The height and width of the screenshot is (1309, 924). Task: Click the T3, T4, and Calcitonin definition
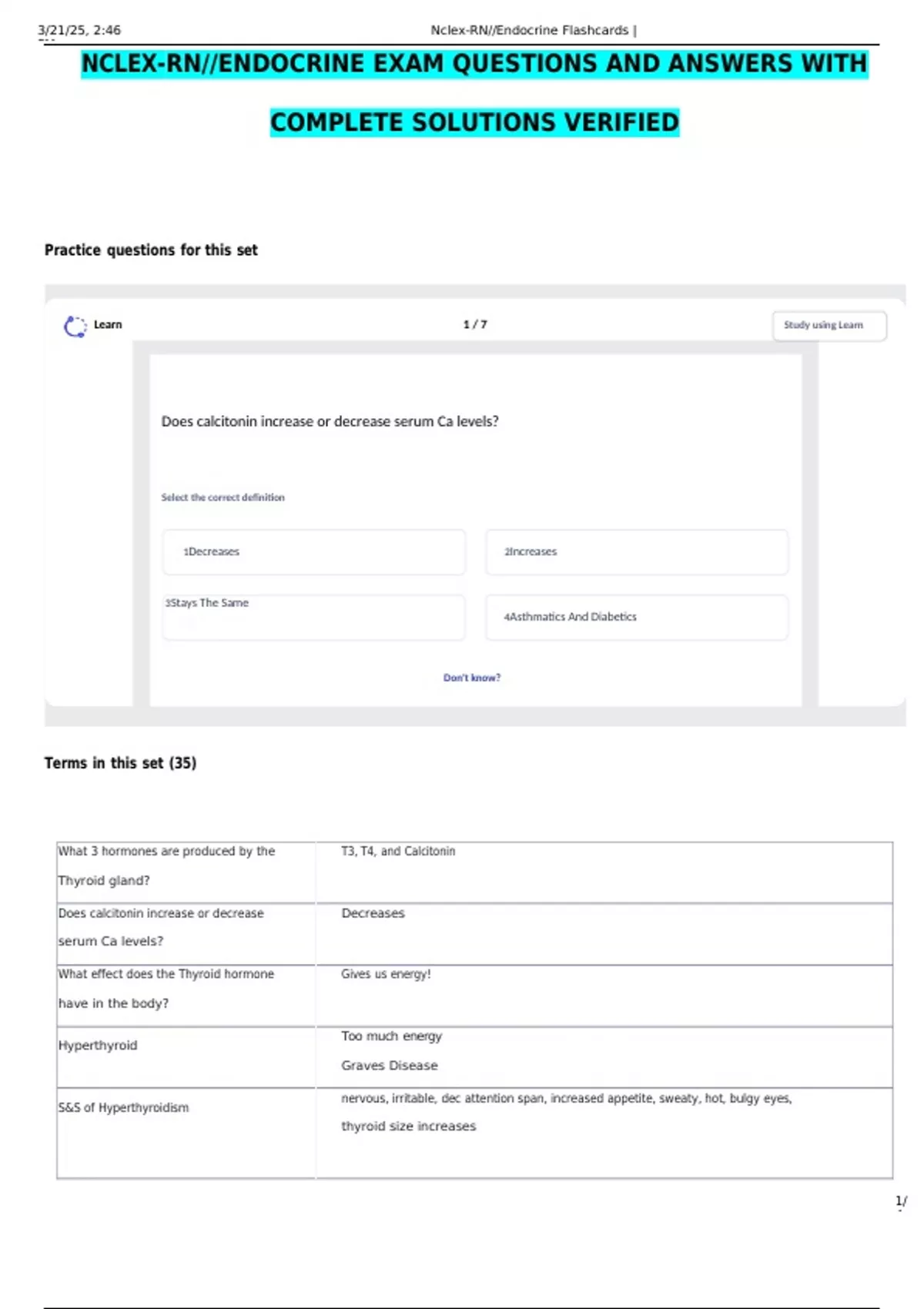pyautogui.click(x=398, y=852)
